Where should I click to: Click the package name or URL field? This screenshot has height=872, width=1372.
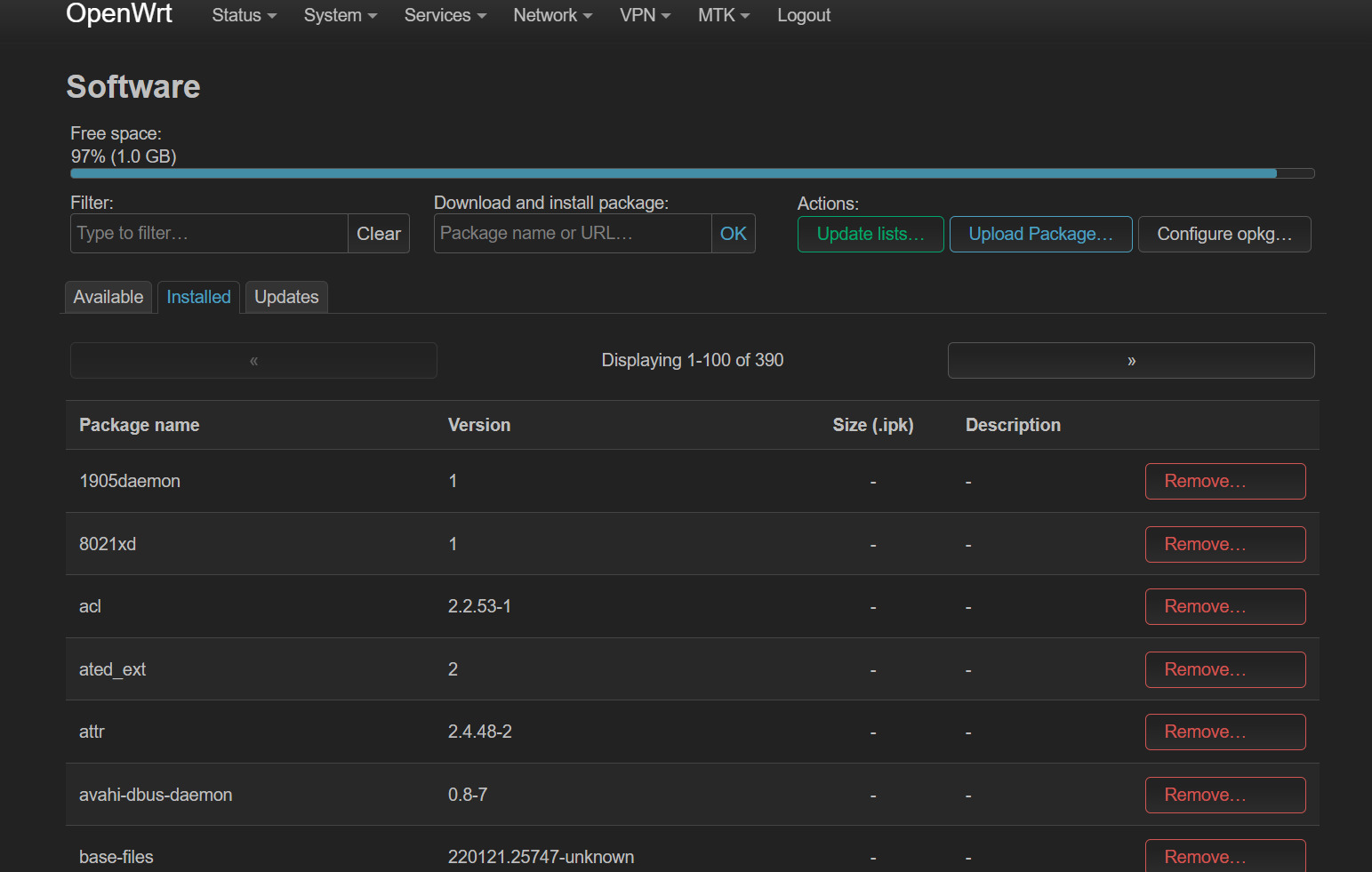click(572, 234)
